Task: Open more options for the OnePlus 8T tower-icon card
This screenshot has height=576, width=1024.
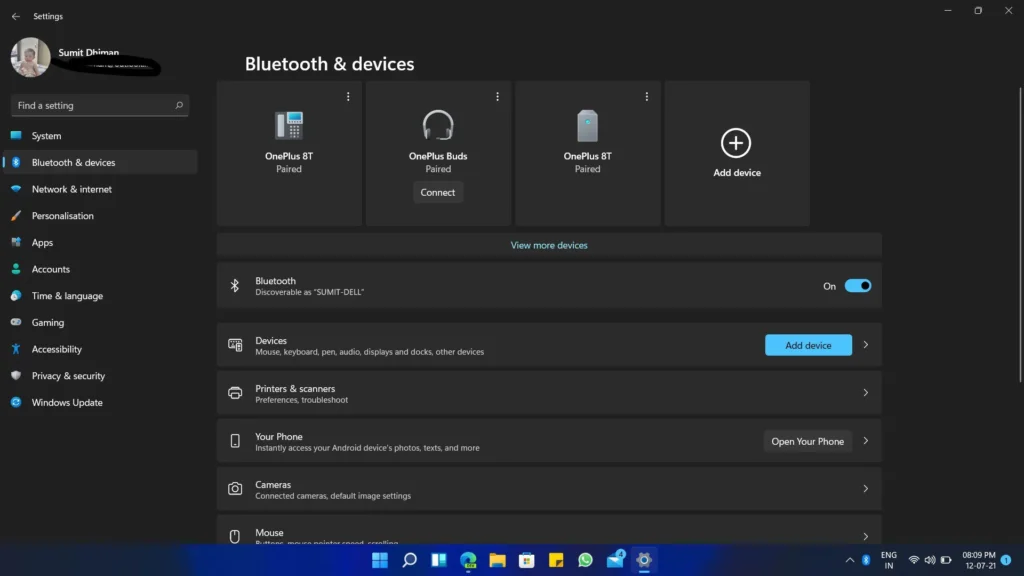Action: coord(647,97)
